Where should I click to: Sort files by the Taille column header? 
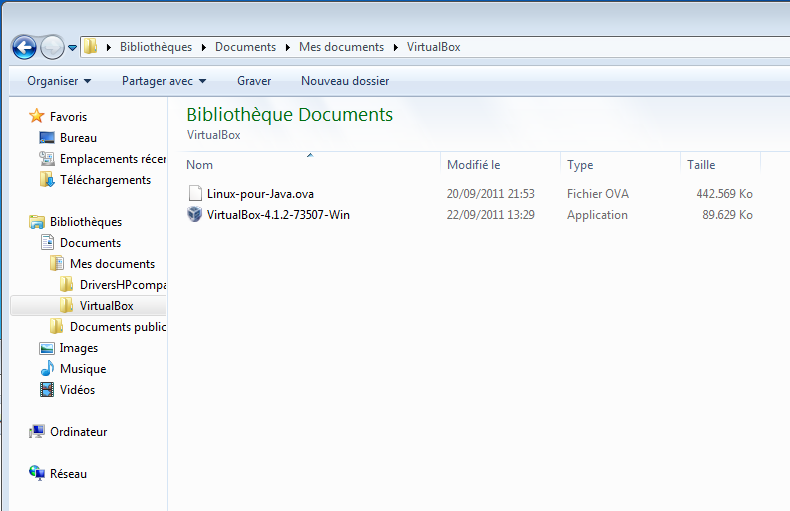(x=701, y=165)
